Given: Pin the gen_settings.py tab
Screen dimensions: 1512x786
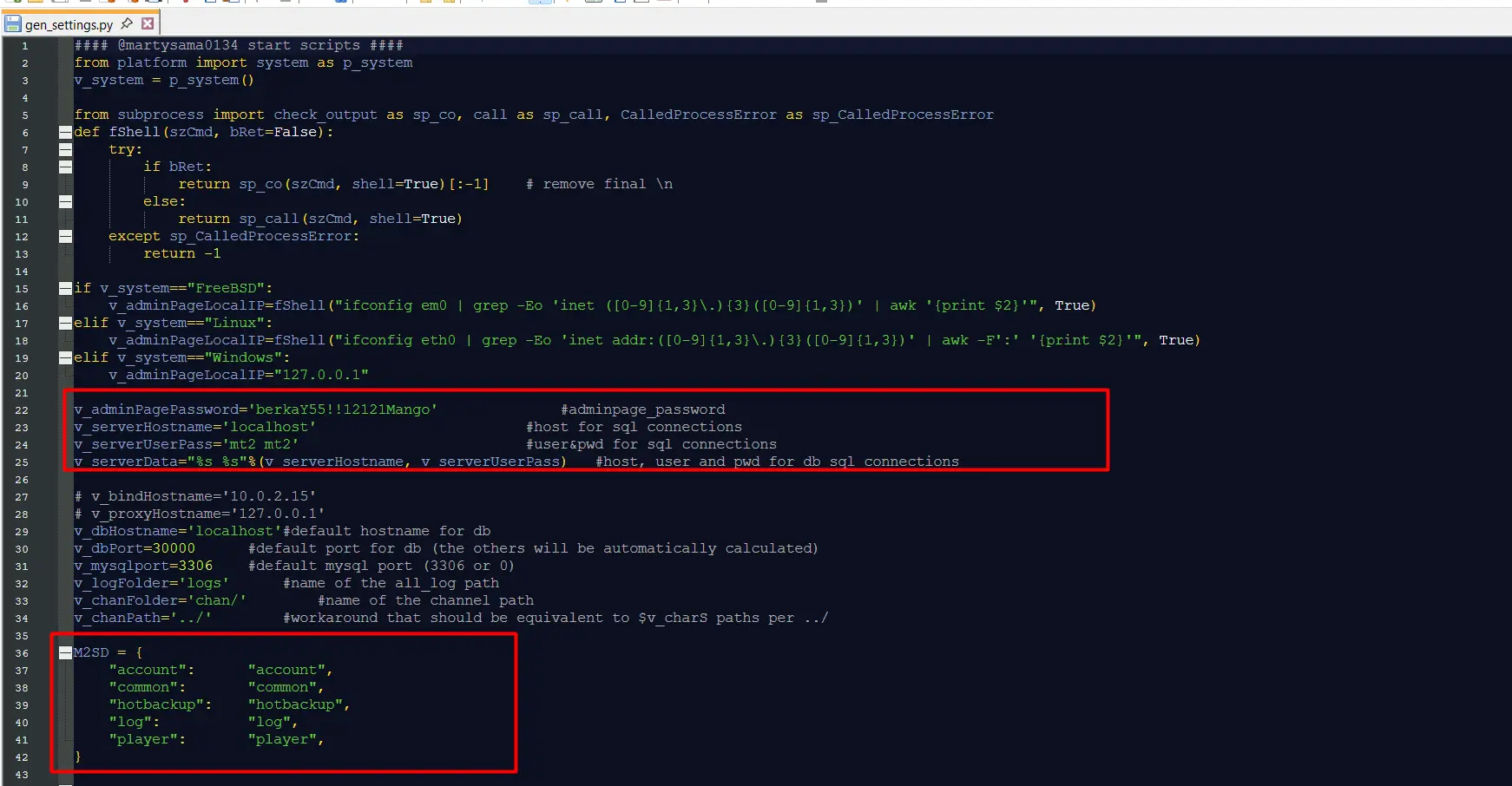Looking at the screenshot, I should [127, 23].
